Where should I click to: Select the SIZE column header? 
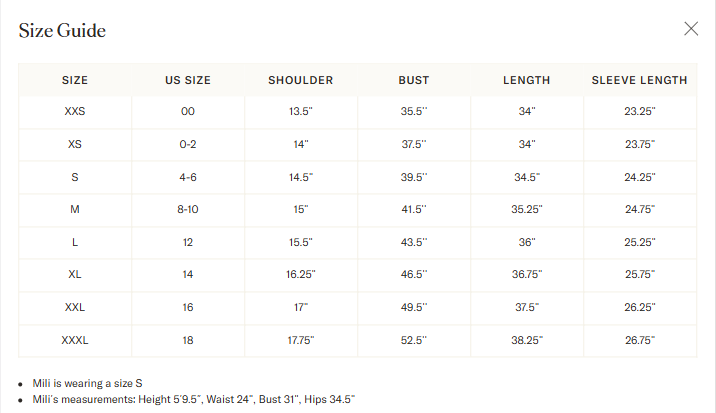point(75,80)
